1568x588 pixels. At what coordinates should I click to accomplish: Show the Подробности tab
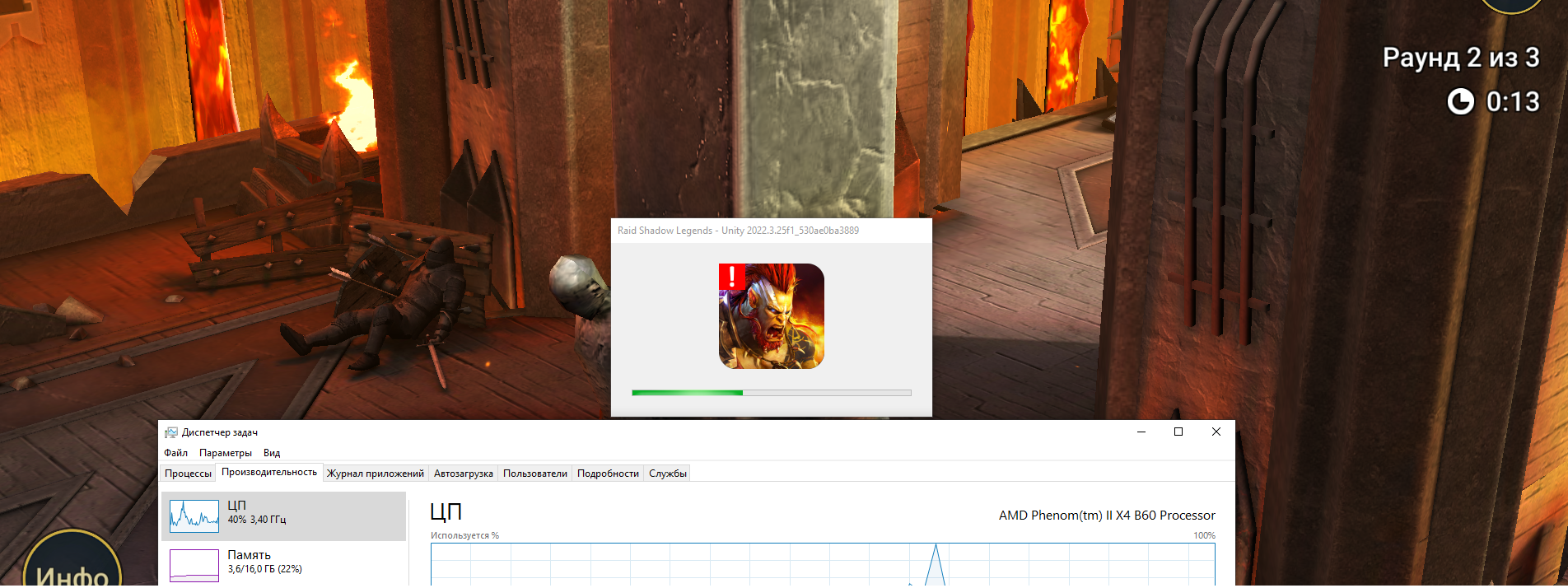coord(608,474)
